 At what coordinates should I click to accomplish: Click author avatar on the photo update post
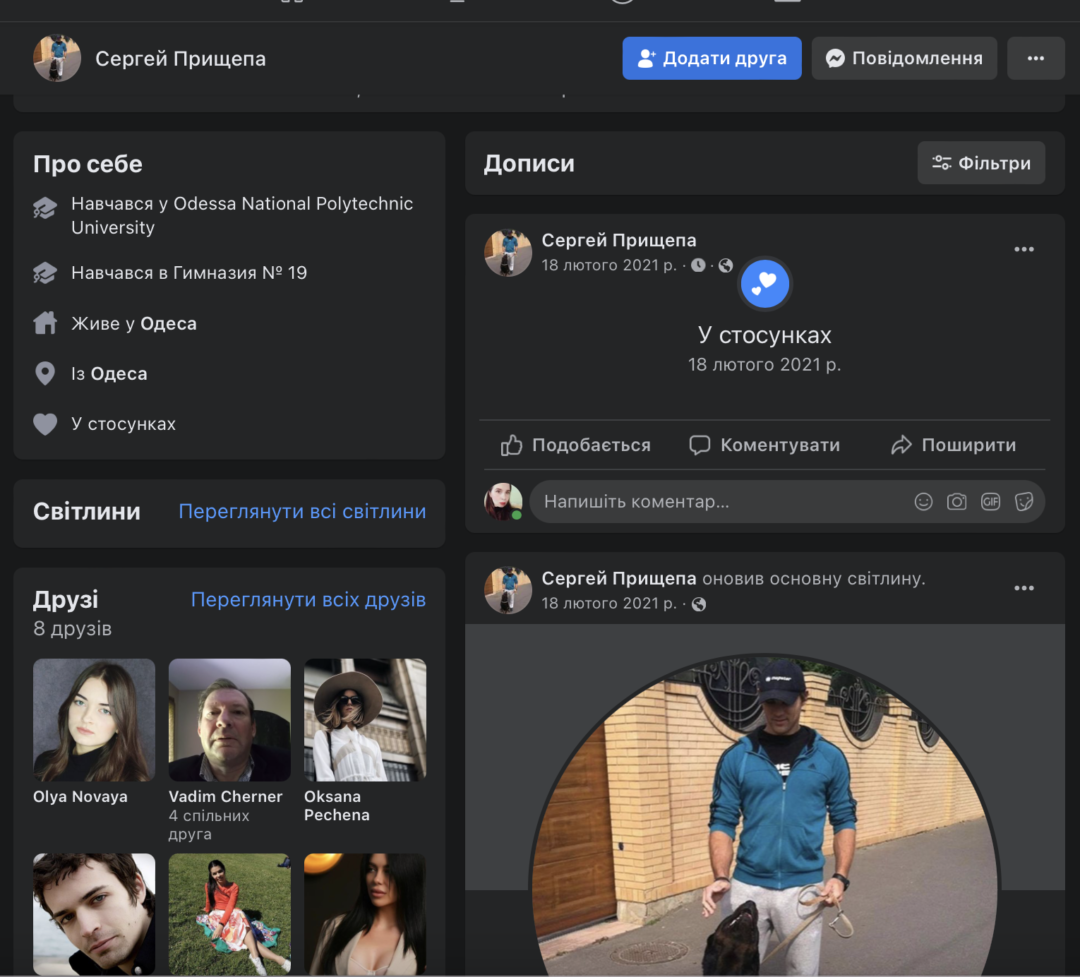pyautogui.click(x=508, y=590)
